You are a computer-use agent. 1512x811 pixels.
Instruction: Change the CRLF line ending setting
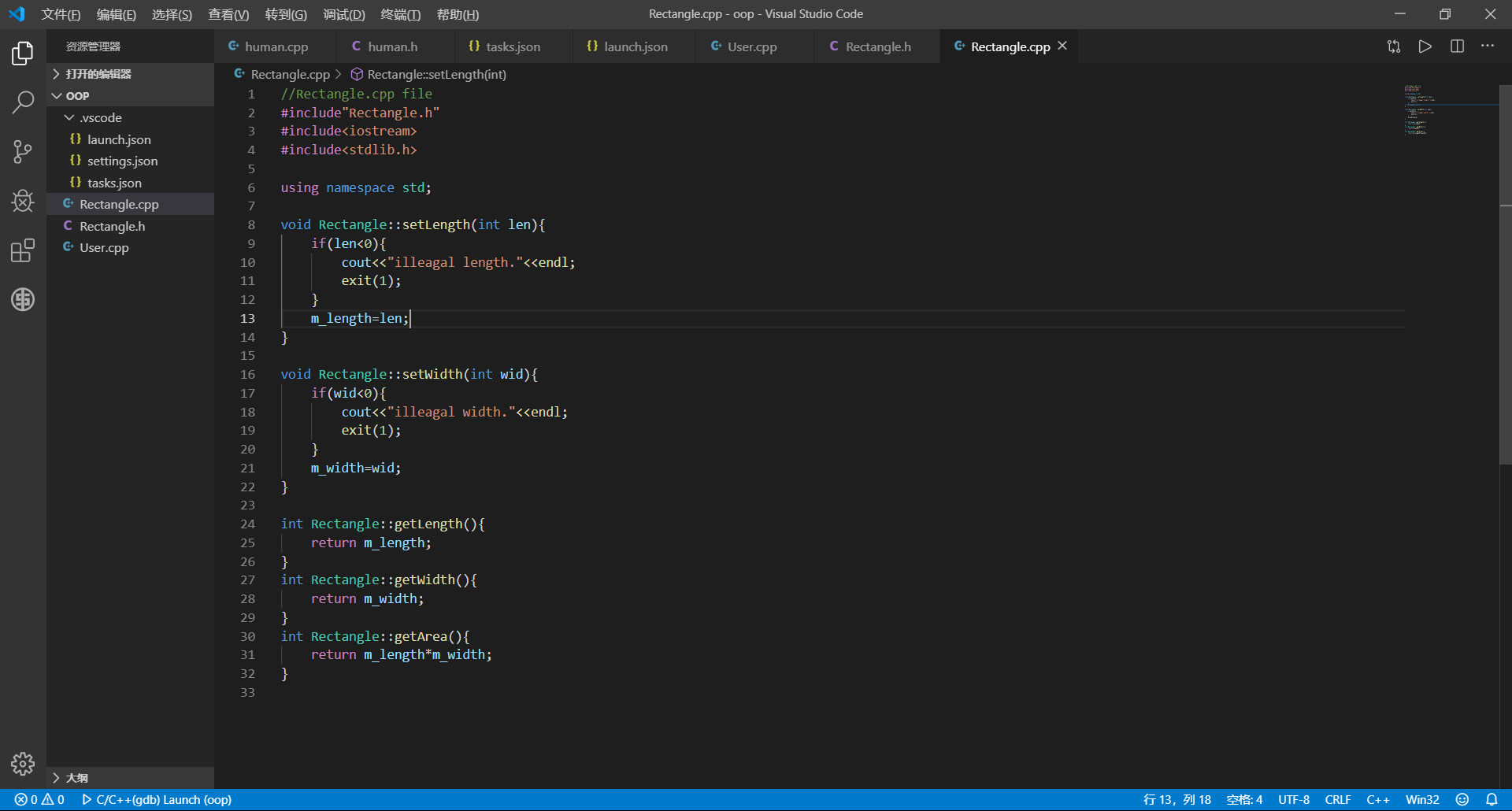pyautogui.click(x=1337, y=799)
